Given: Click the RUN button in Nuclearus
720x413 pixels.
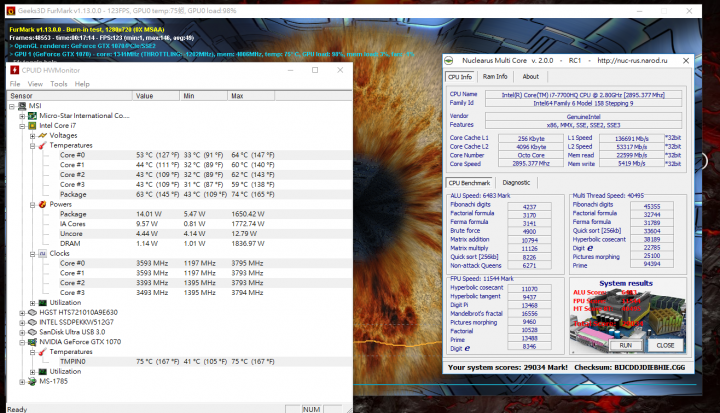Looking at the screenshot, I should click(x=625, y=345).
